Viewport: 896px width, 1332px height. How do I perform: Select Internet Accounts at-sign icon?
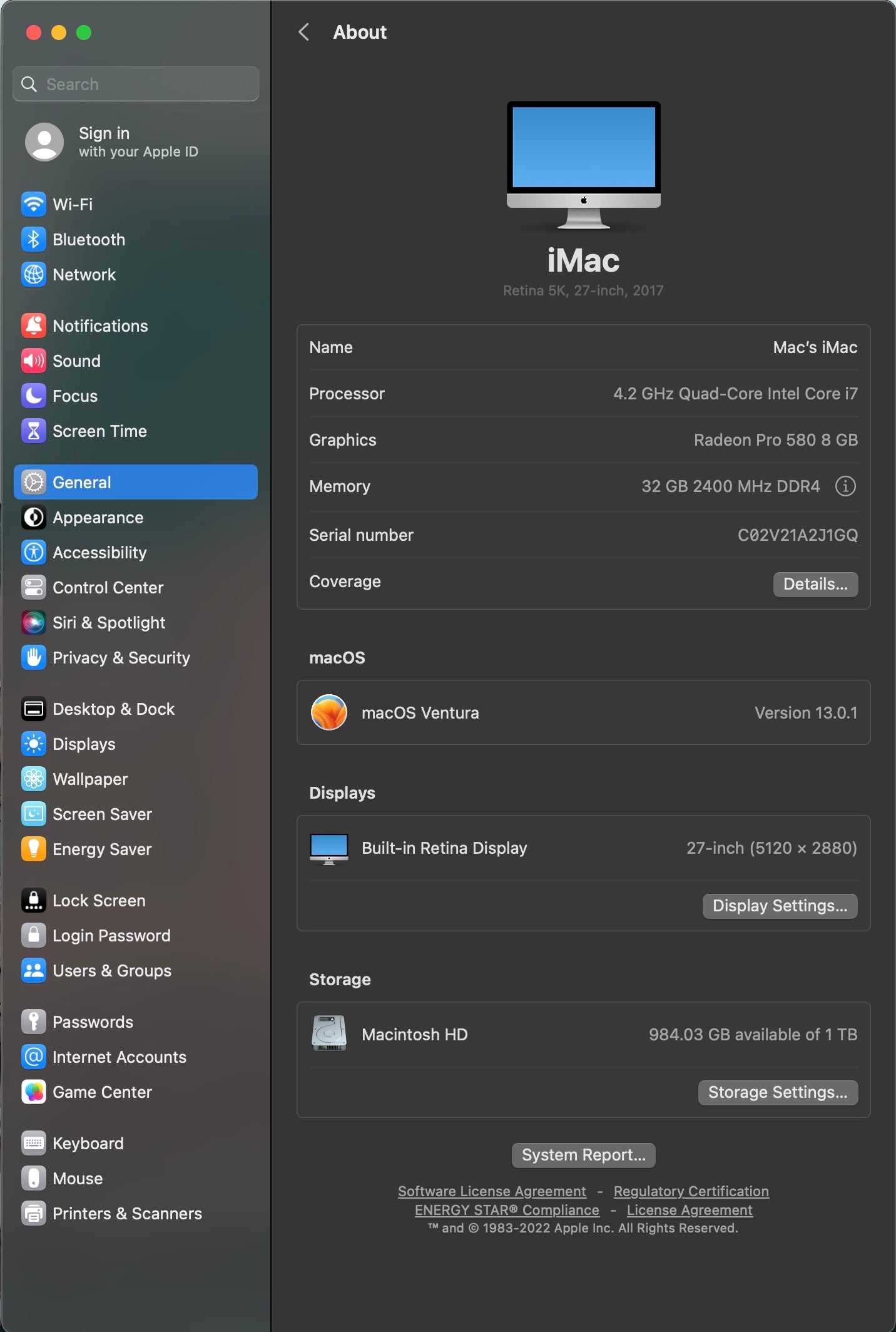pos(34,1057)
